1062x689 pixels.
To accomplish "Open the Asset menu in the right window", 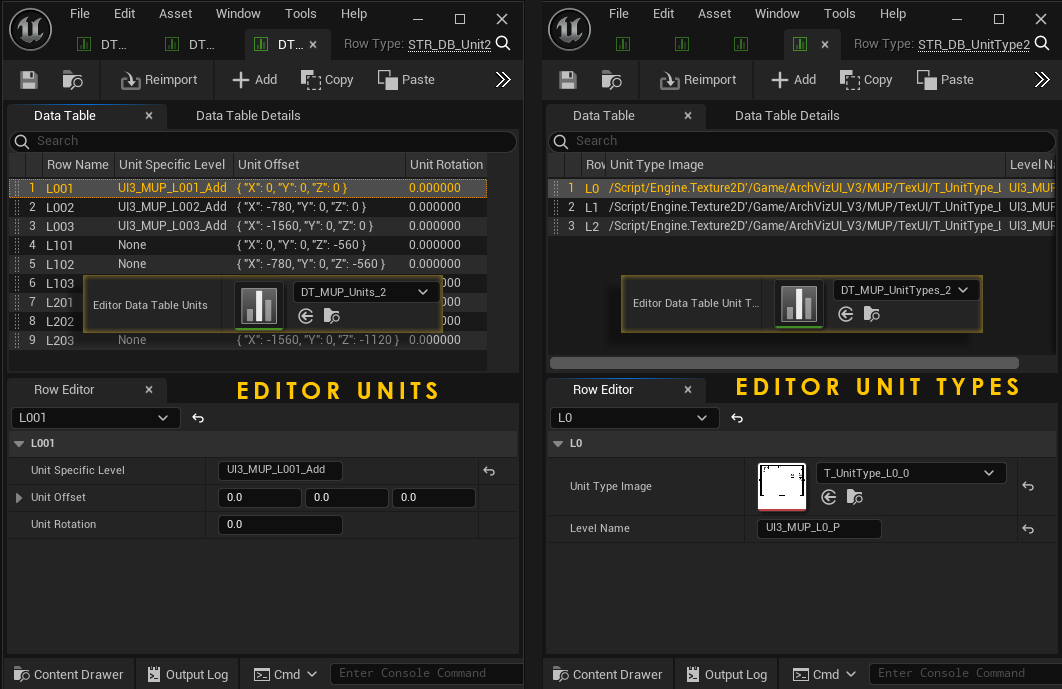I will click(x=715, y=14).
